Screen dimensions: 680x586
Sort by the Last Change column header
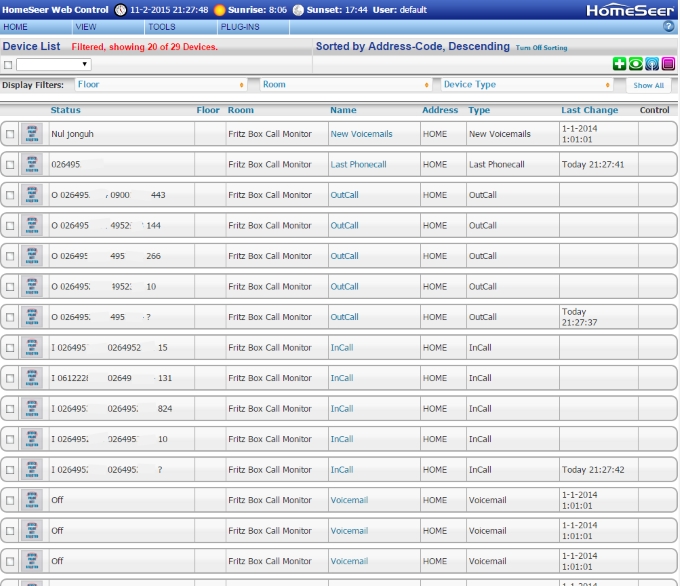coord(589,110)
